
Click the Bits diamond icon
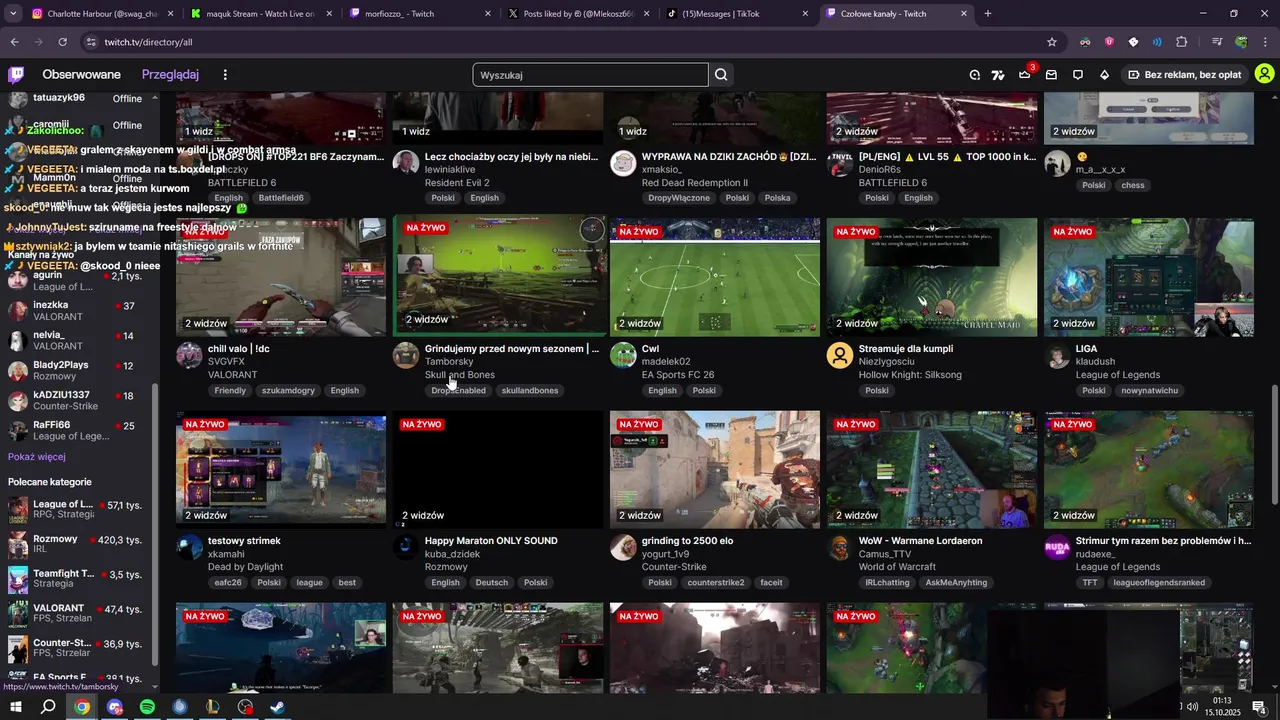pos(1104,75)
